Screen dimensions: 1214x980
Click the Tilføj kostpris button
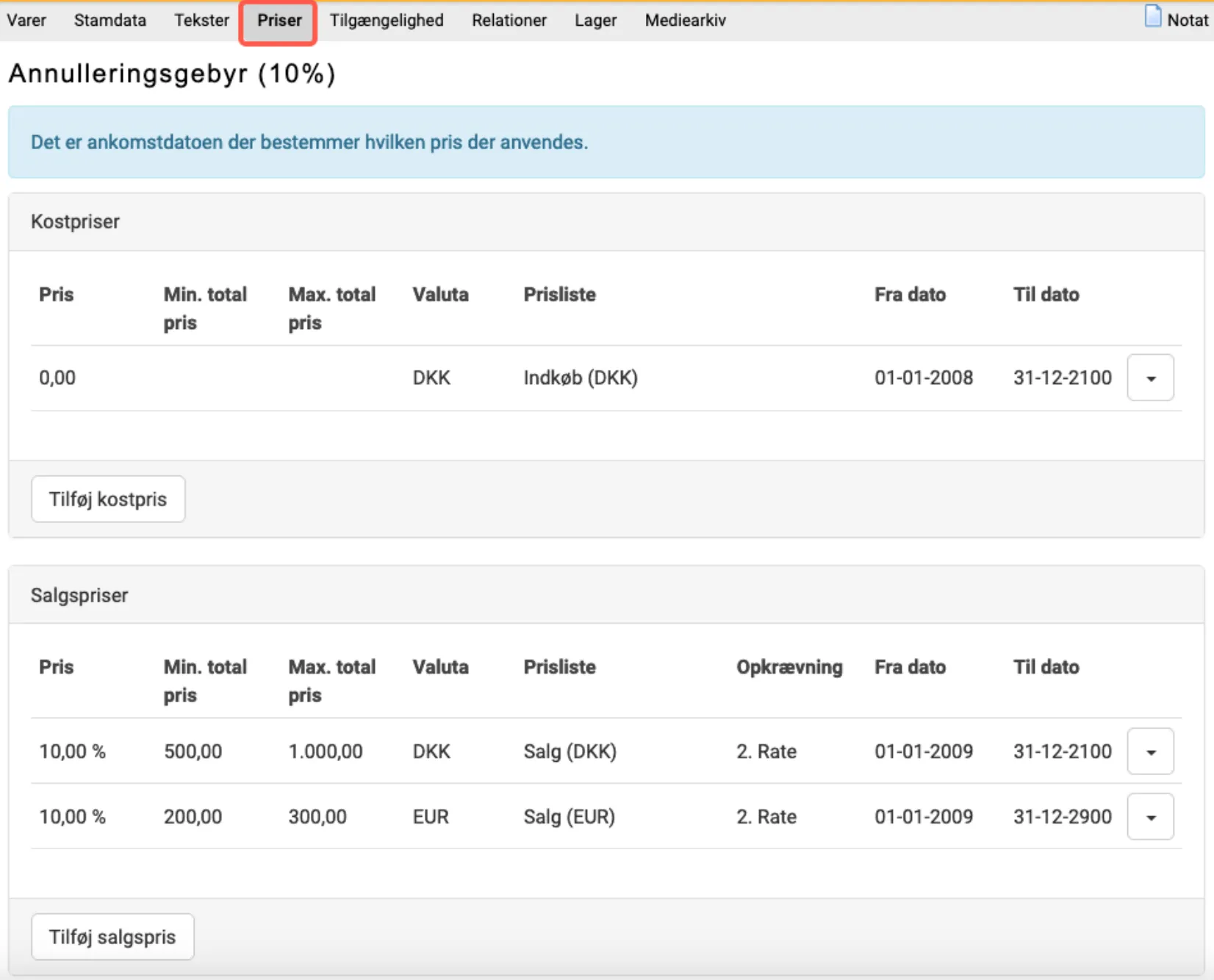point(108,500)
